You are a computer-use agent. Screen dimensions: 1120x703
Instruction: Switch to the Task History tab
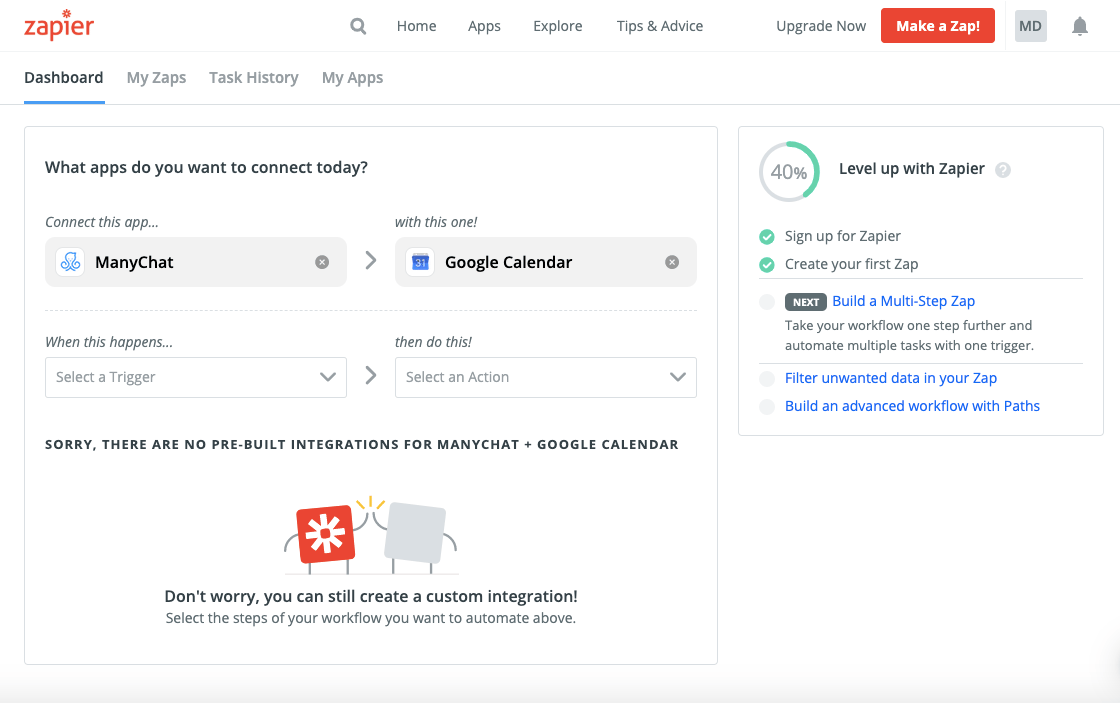pos(254,78)
